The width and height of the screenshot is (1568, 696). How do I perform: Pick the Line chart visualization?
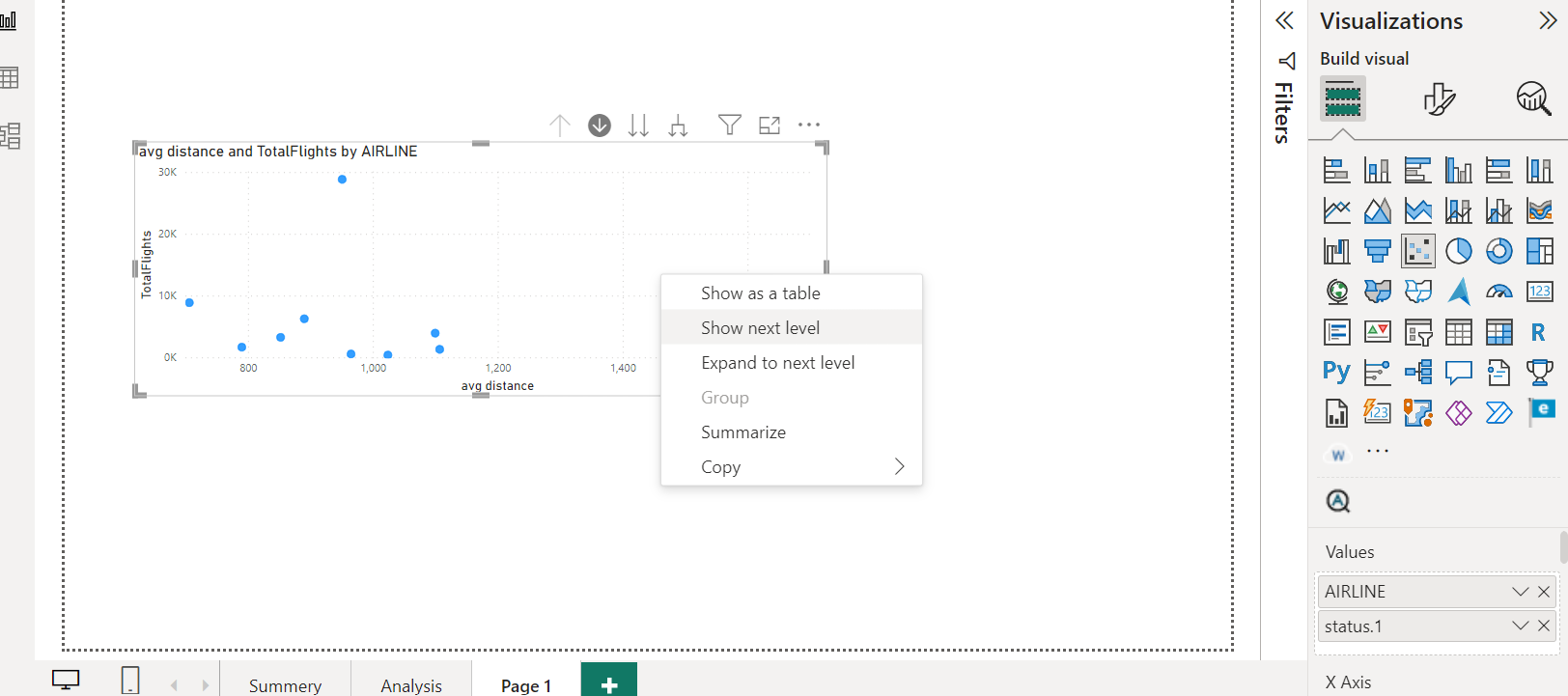[x=1336, y=210]
